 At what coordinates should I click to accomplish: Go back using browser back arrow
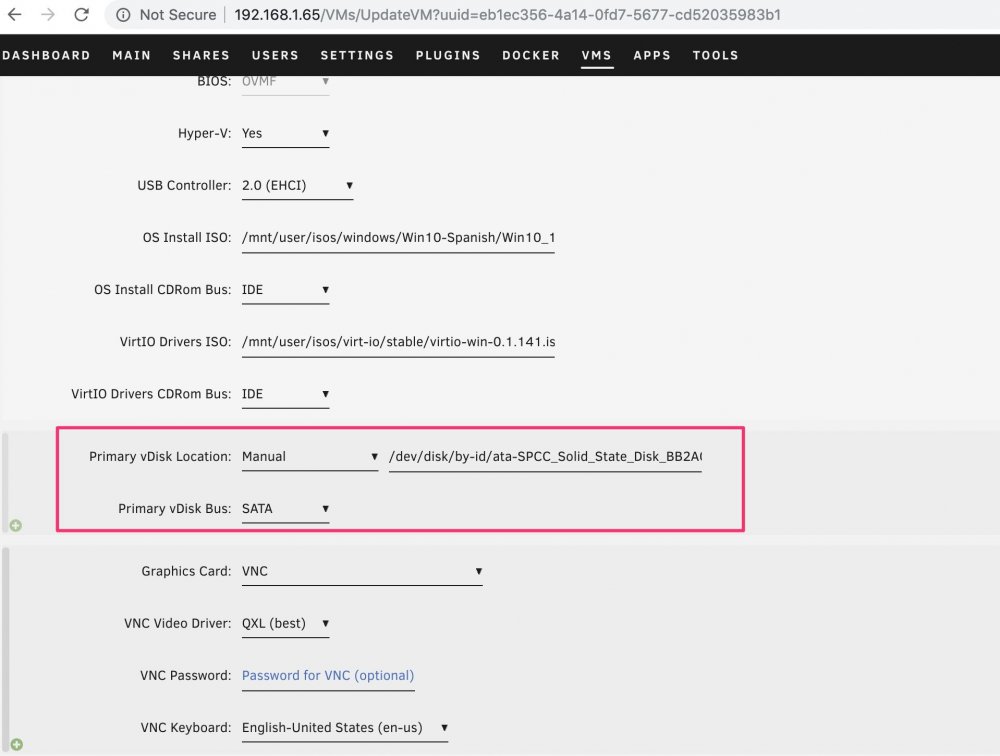point(15,14)
